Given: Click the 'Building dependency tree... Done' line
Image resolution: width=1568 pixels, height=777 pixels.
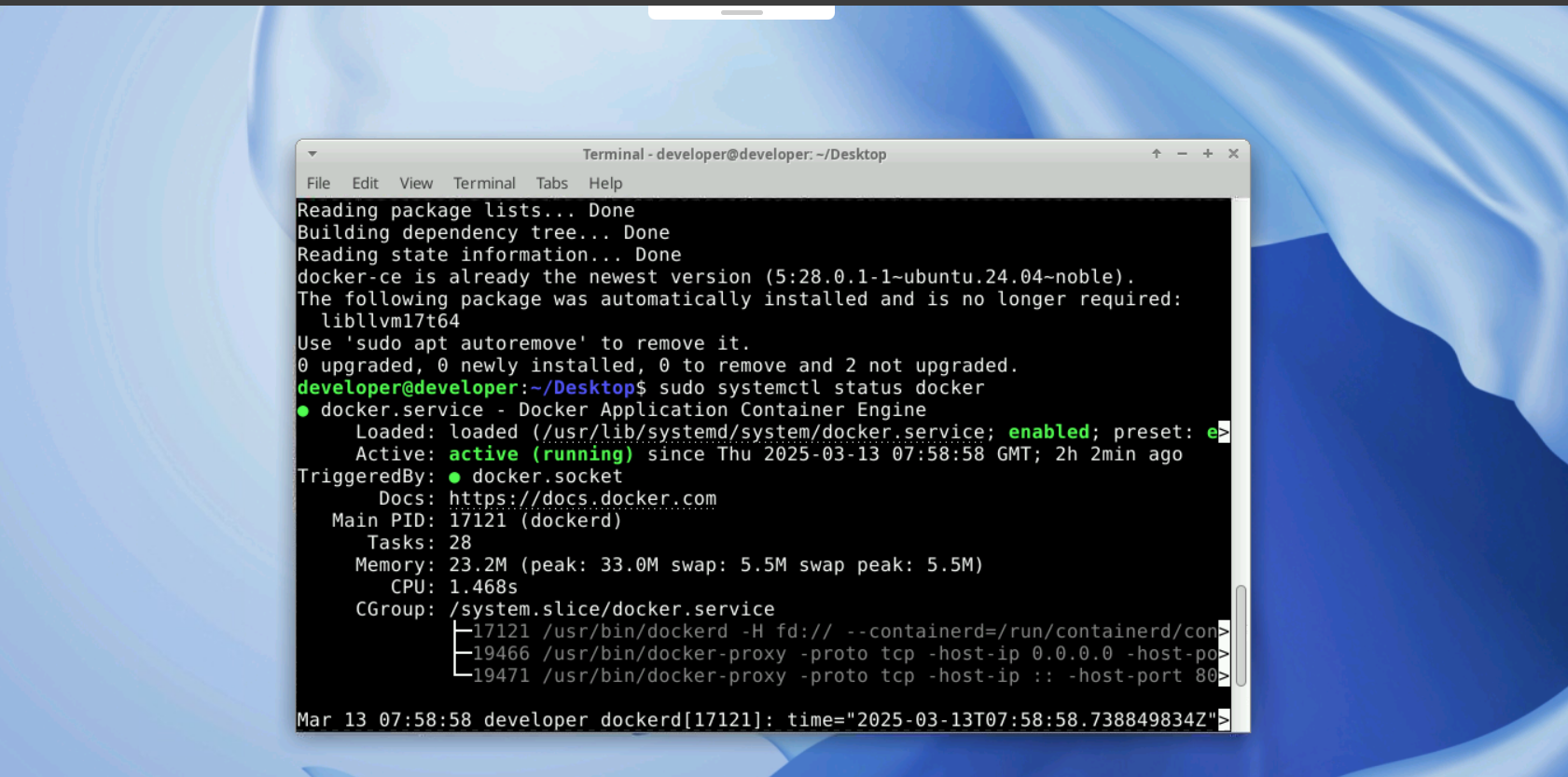Looking at the screenshot, I should click(x=483, y=233).
